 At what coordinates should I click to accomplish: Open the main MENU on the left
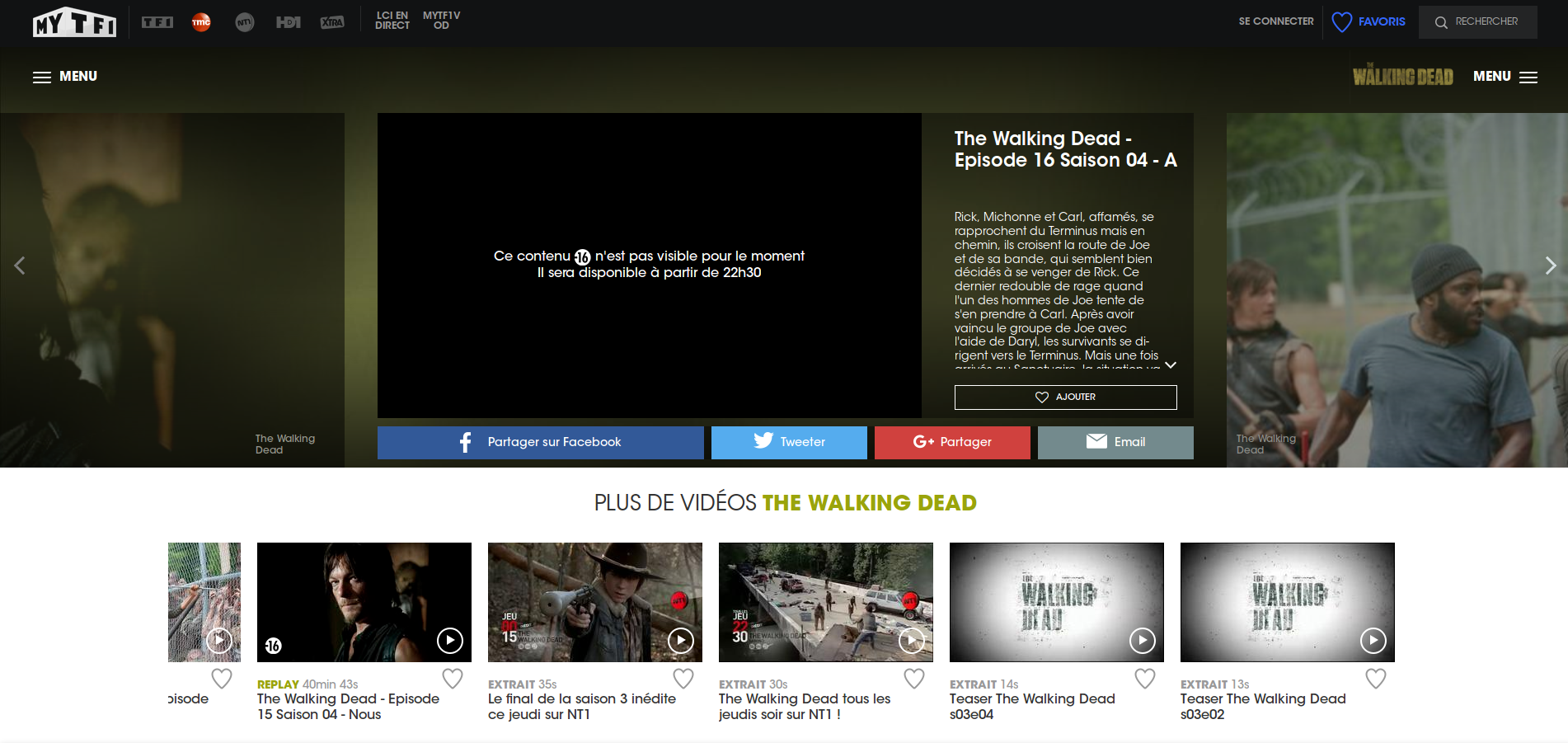click(65, 77)
